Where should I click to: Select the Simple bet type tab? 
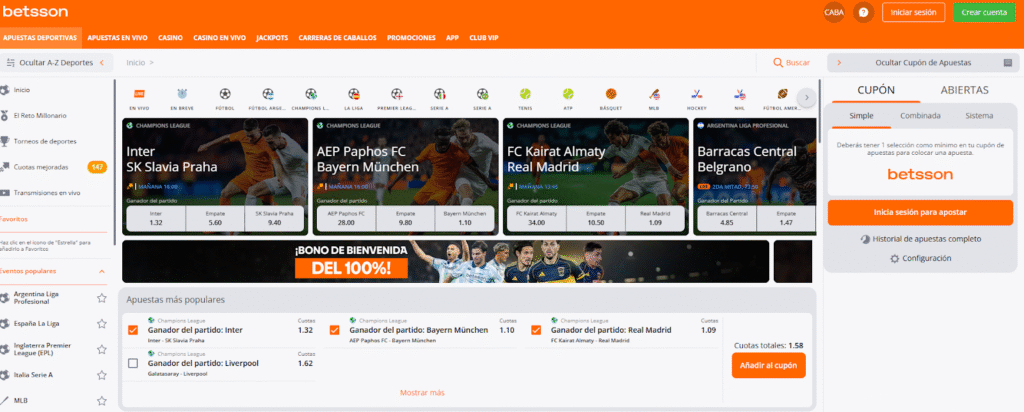point(861,116)
